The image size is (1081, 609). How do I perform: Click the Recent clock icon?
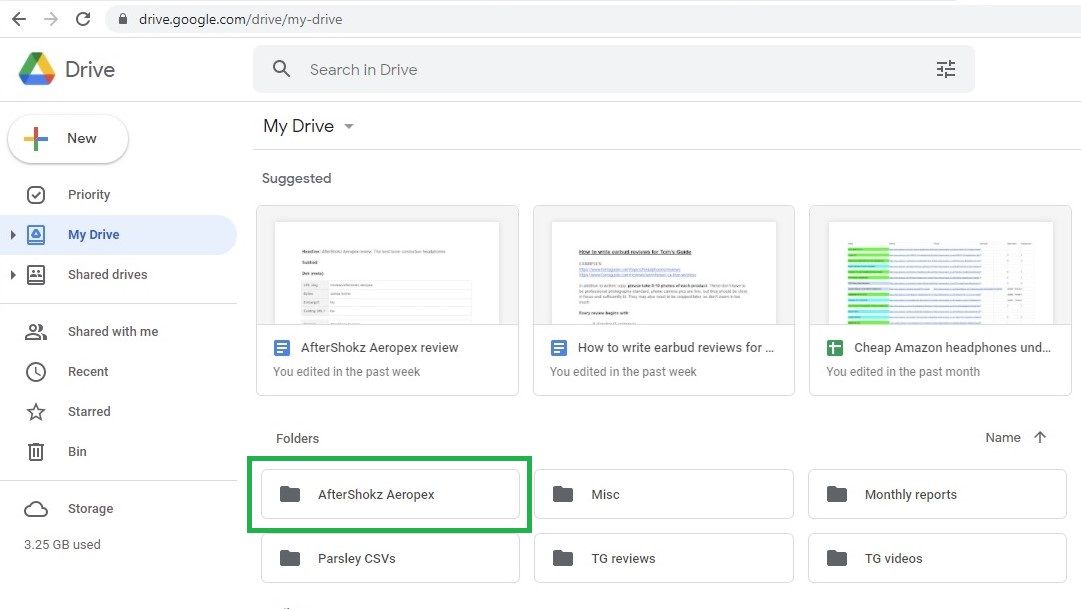[x=37, y=371]
